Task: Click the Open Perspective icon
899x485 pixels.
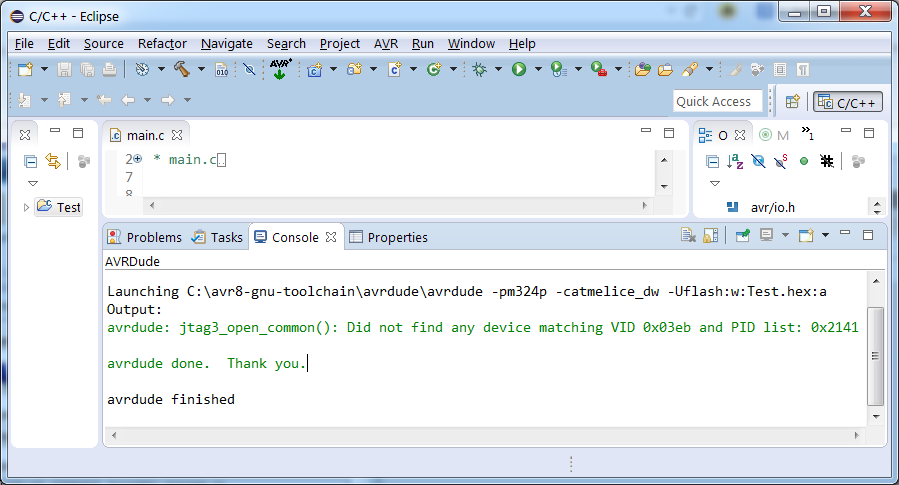Action: coord(792,101)
